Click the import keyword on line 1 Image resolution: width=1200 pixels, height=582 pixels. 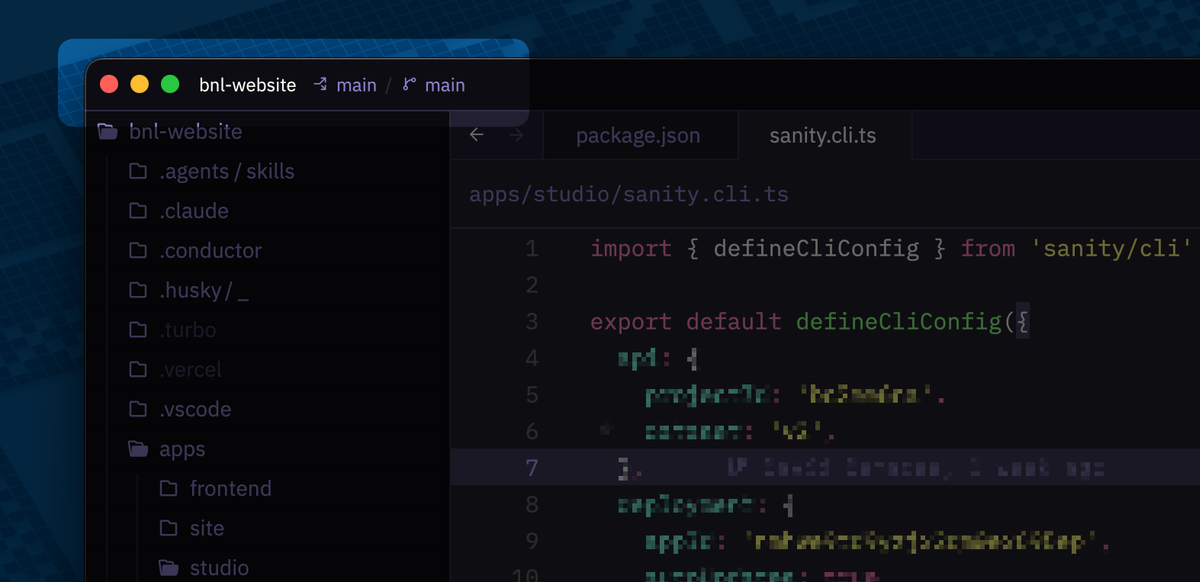point(631,249)
